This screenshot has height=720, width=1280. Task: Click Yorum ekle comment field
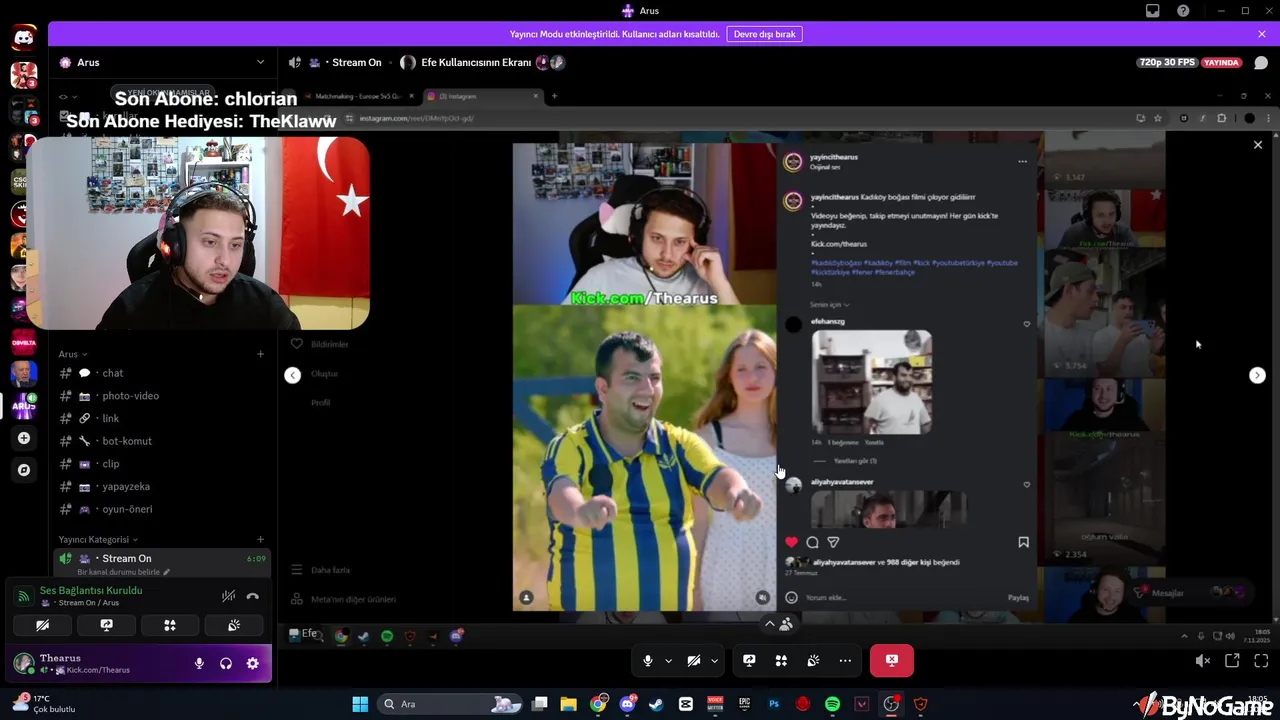coord(900,598)
